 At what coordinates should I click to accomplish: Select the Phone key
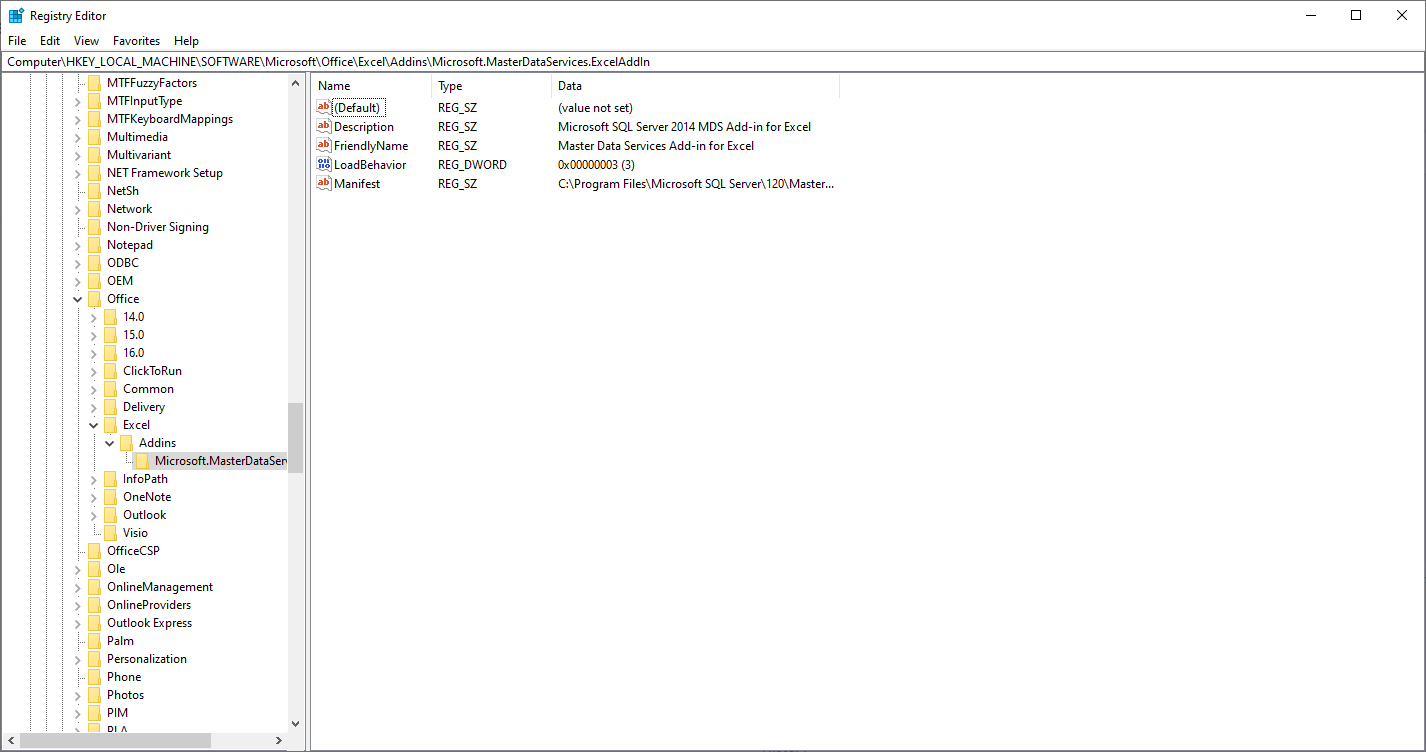click(124, 677)
